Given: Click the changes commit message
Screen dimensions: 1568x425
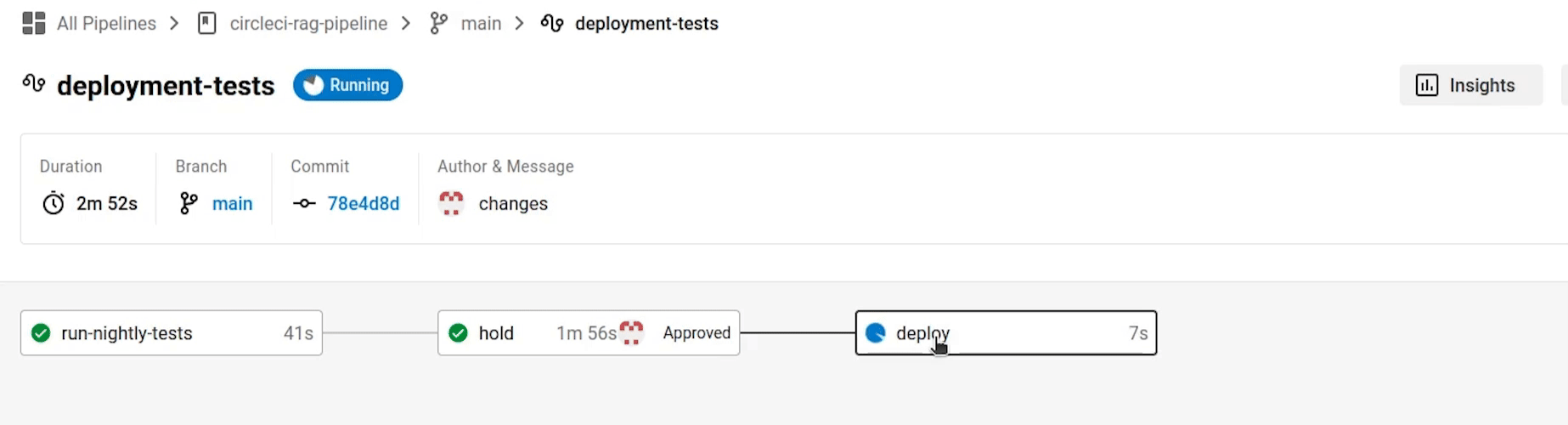Looking at the screenshot, I should [513, 204].
